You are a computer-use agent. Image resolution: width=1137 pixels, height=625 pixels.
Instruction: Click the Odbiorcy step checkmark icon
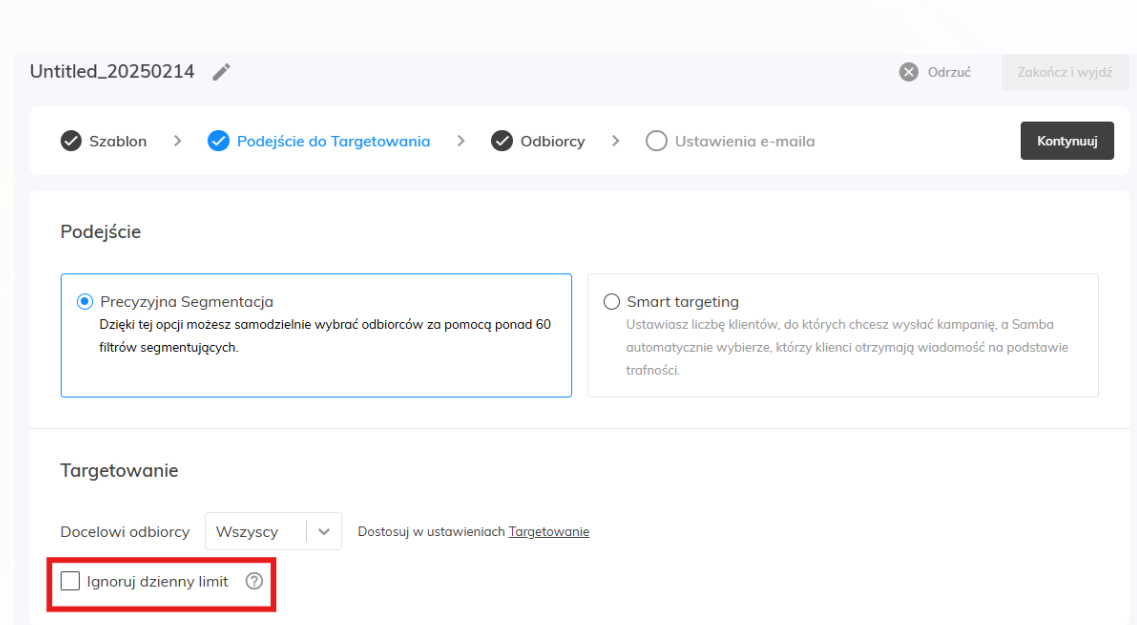[x=502, y=141]
